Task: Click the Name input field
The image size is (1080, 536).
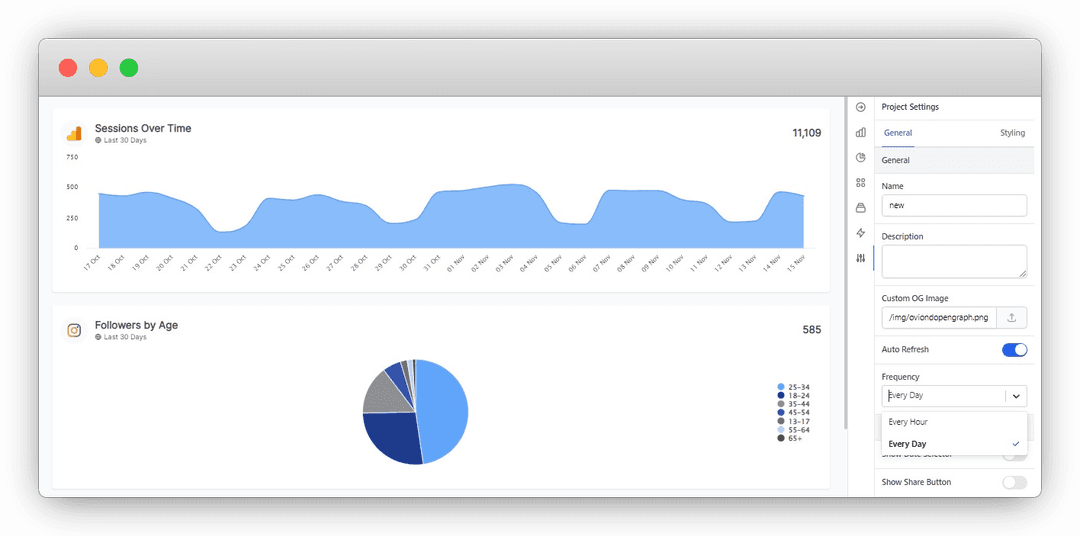Action: [x=954, y=205]
